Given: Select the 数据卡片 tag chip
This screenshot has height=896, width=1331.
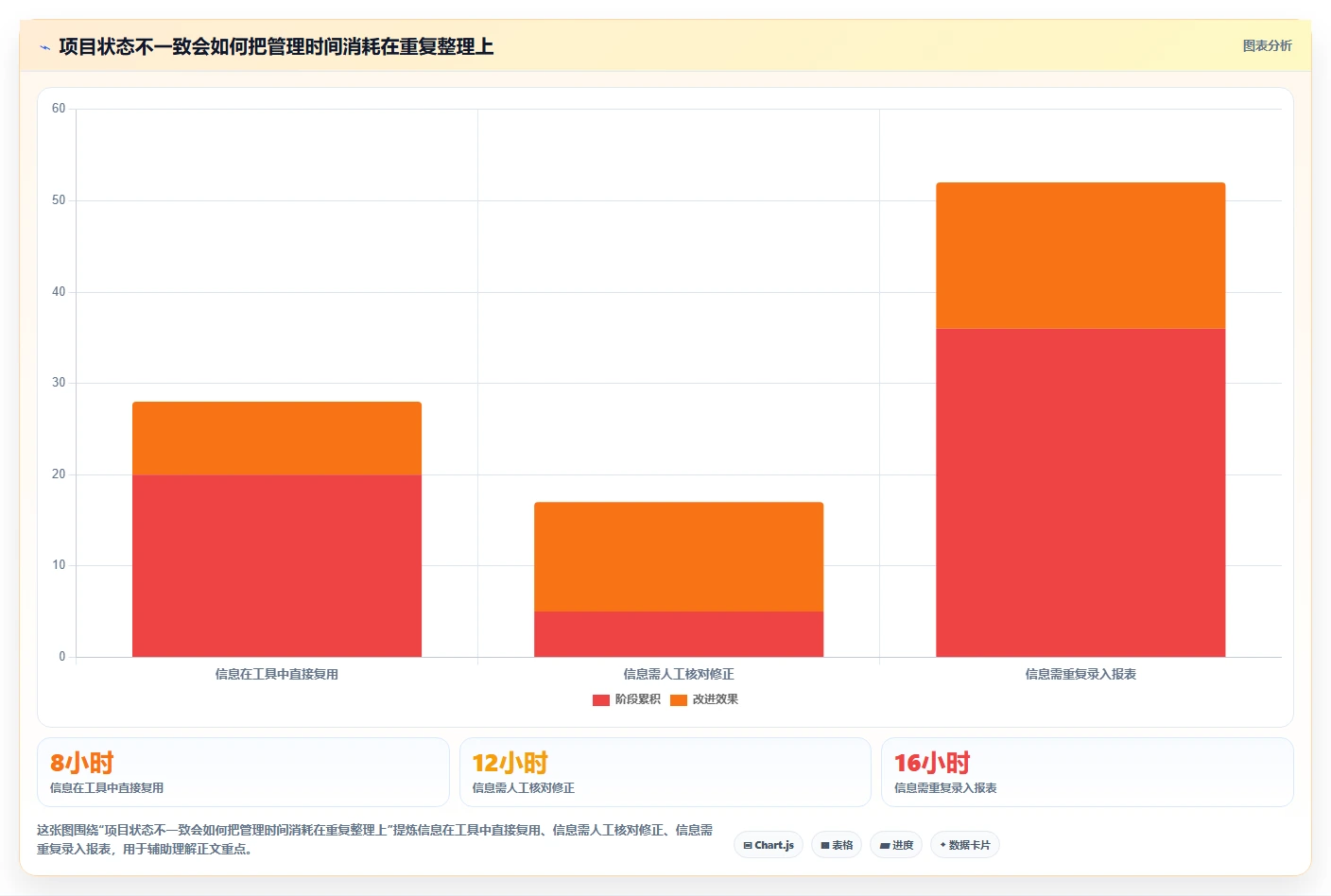Looking at the screenshot, I should [965, 845].
